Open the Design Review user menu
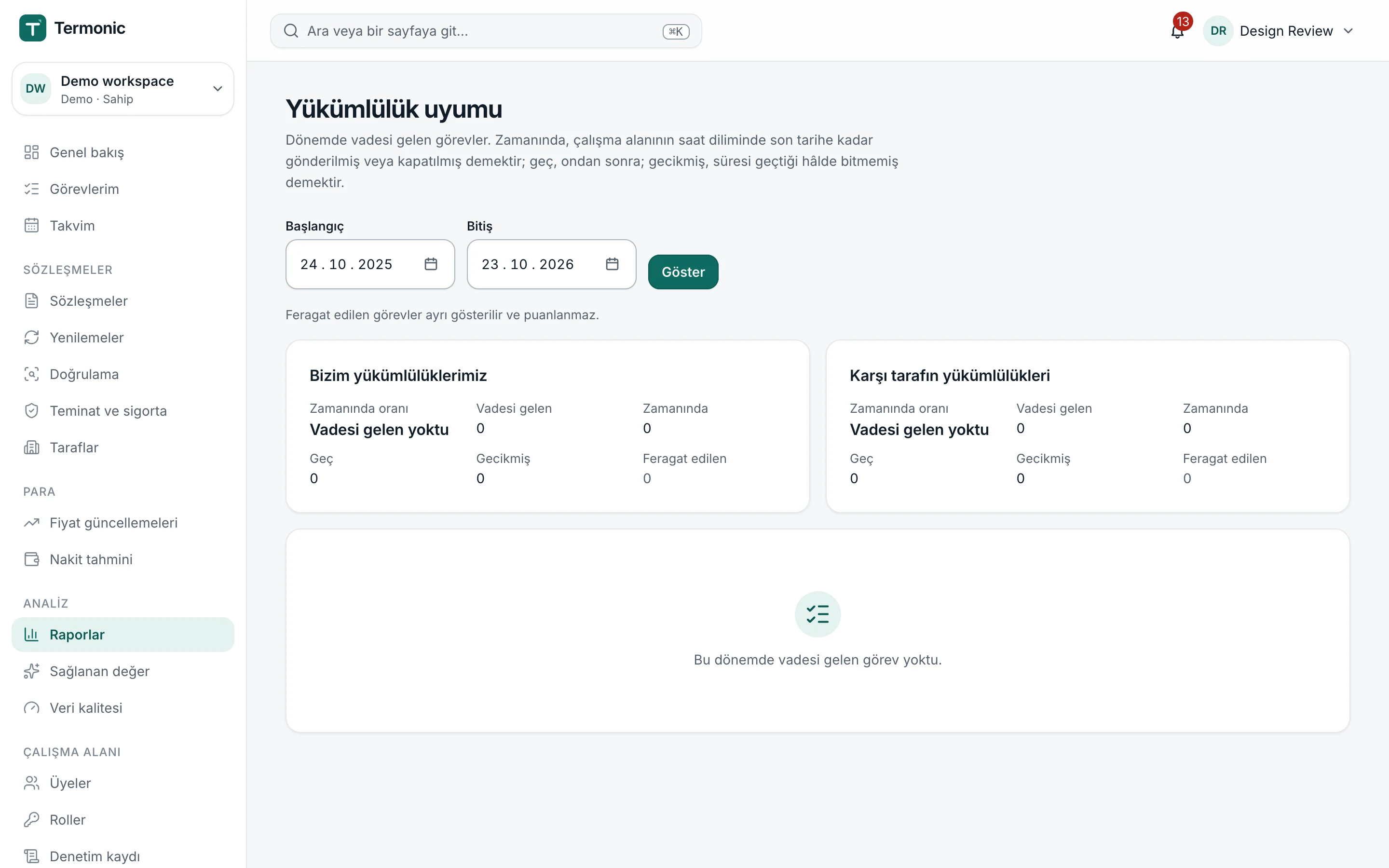This screenshot has width=1389, height=868. point(1279,31)
